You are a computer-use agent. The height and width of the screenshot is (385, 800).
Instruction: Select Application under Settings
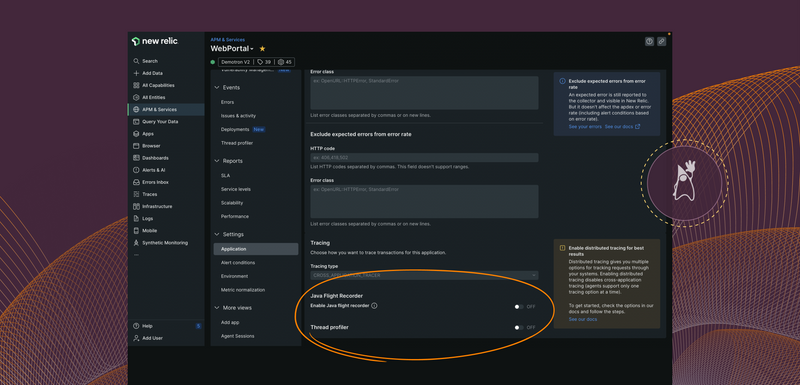tap(256, 249)
